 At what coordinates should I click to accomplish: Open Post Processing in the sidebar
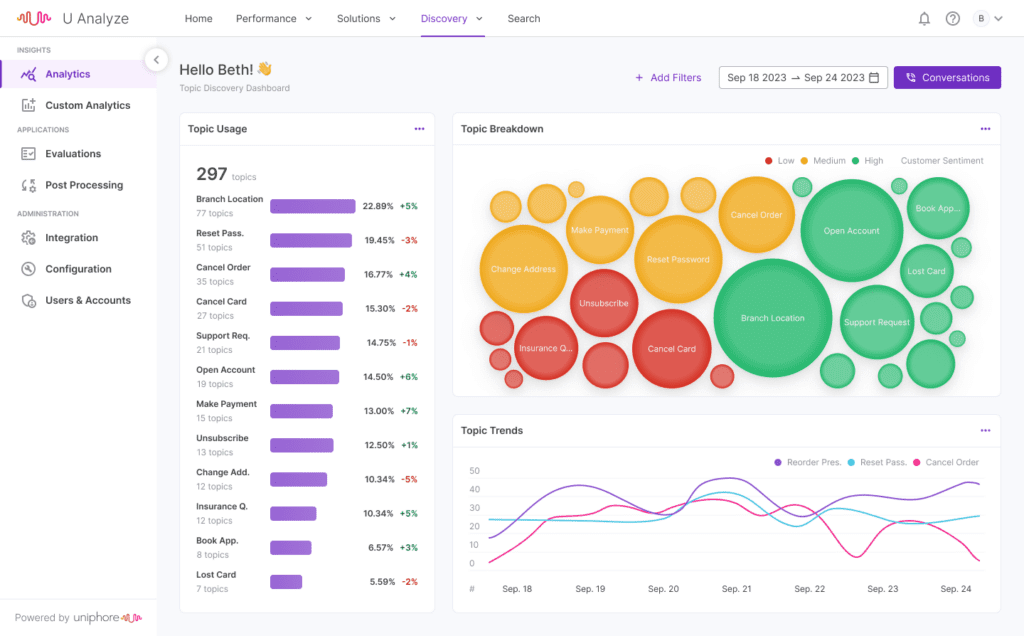83,185
